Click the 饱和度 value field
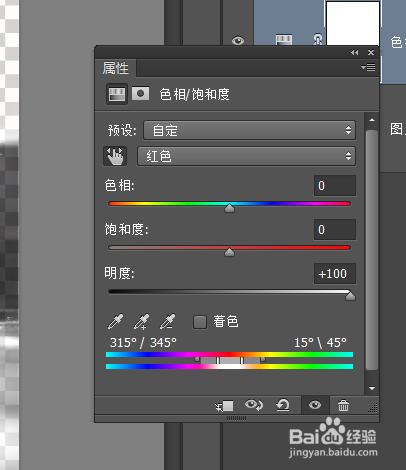This screenshot has height=470, width=406. [335, 230]
